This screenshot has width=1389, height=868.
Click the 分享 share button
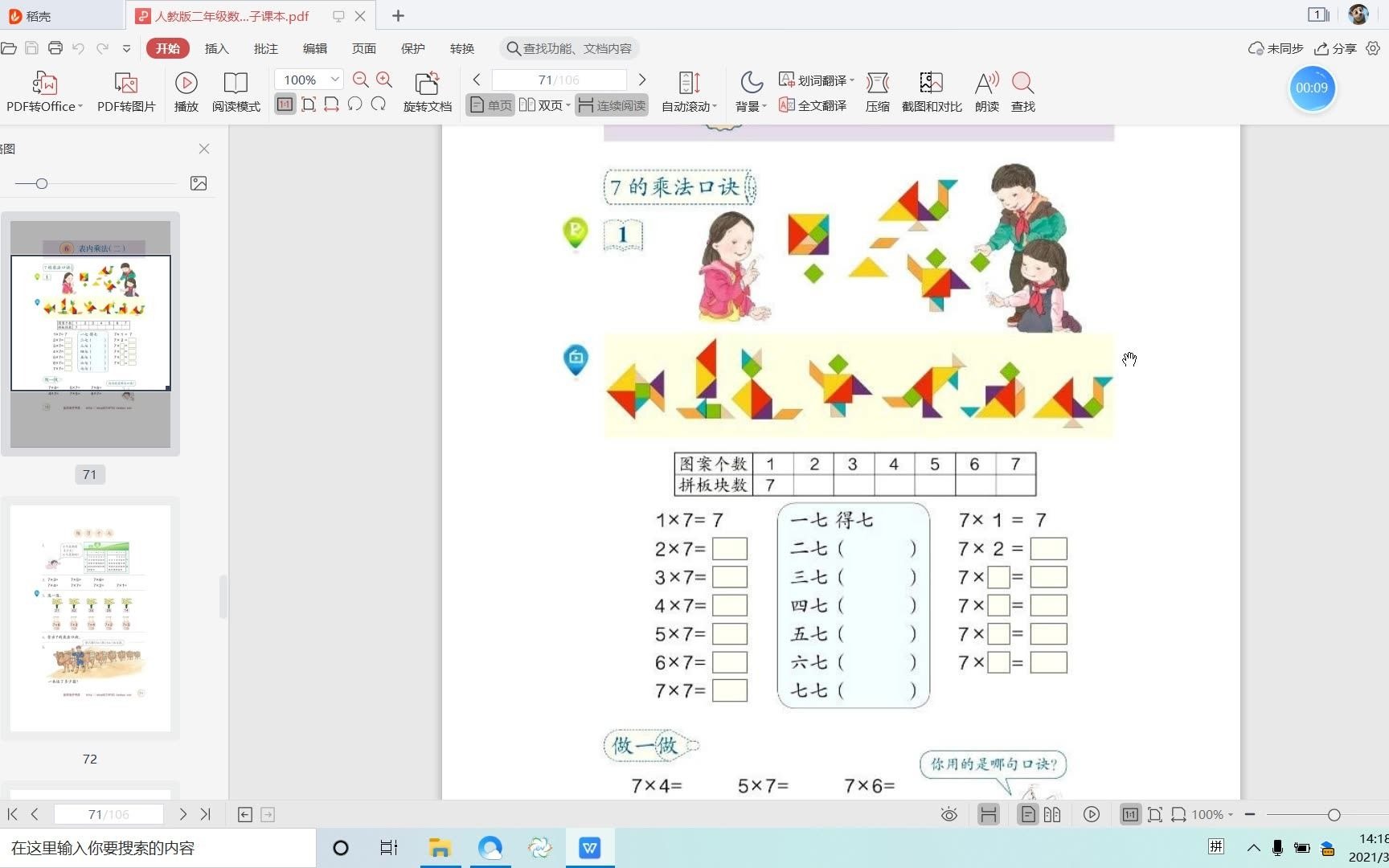[1335, 48]
